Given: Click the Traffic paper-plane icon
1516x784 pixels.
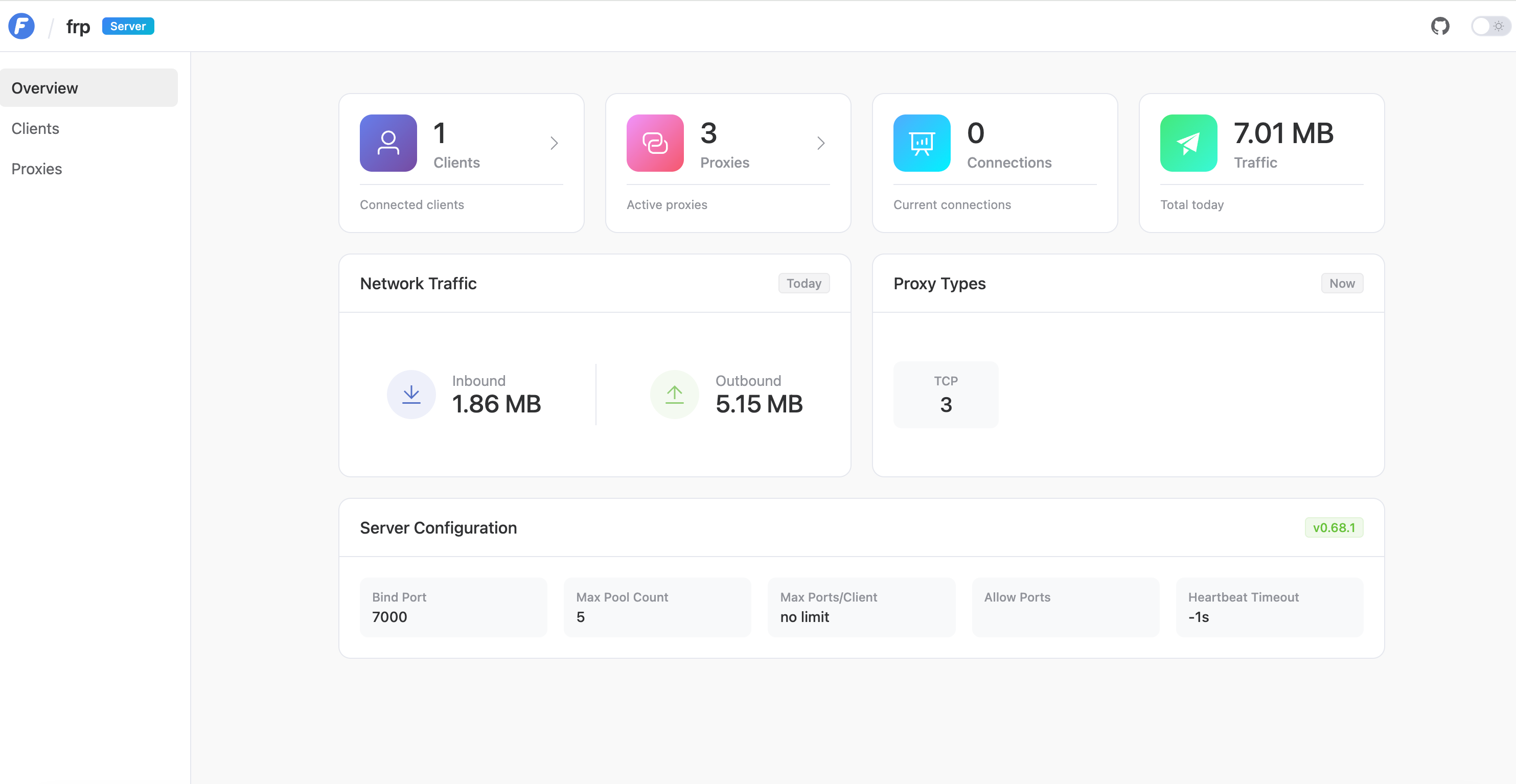Looking at the screenshot, I should [x=1188, y=143].
